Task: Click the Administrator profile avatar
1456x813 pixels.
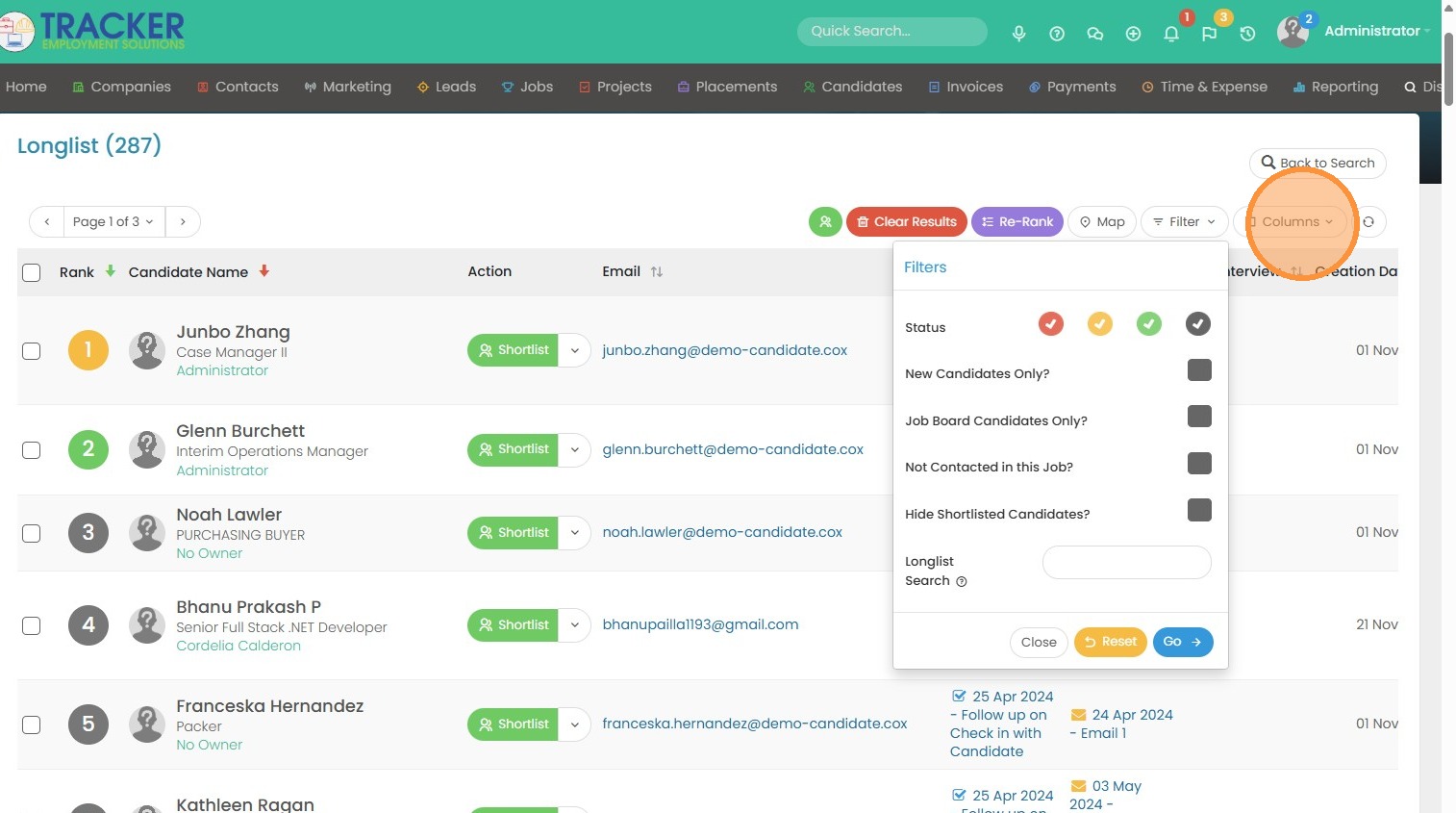Action: [1293, 32]
